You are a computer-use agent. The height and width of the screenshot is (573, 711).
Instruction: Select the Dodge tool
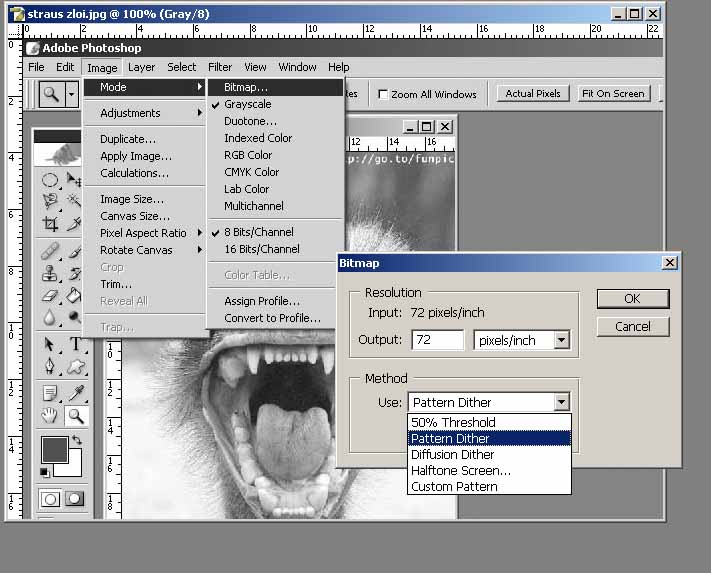tap(74, 317)
